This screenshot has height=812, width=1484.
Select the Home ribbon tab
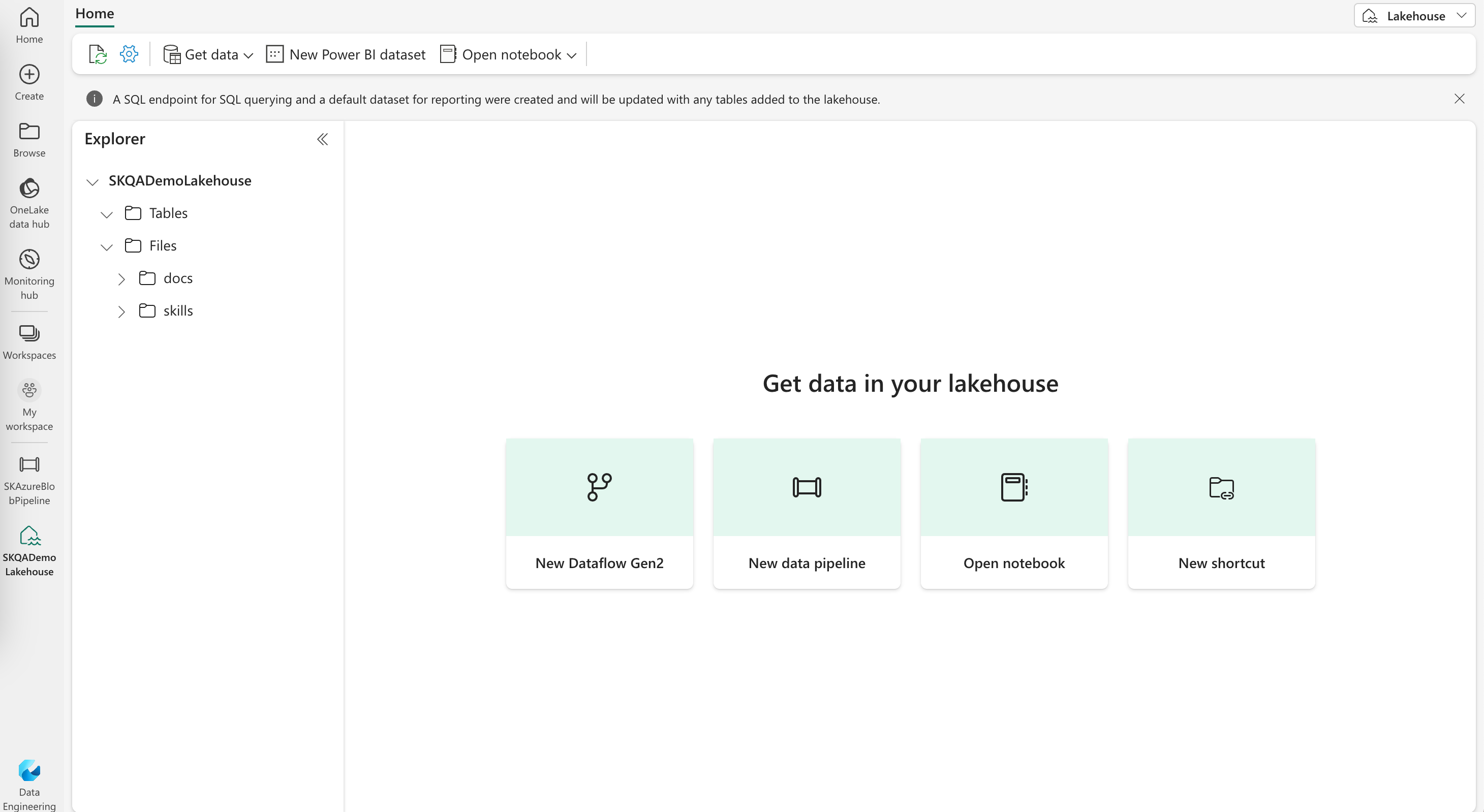pyautogui.click(x=95, y=14)
